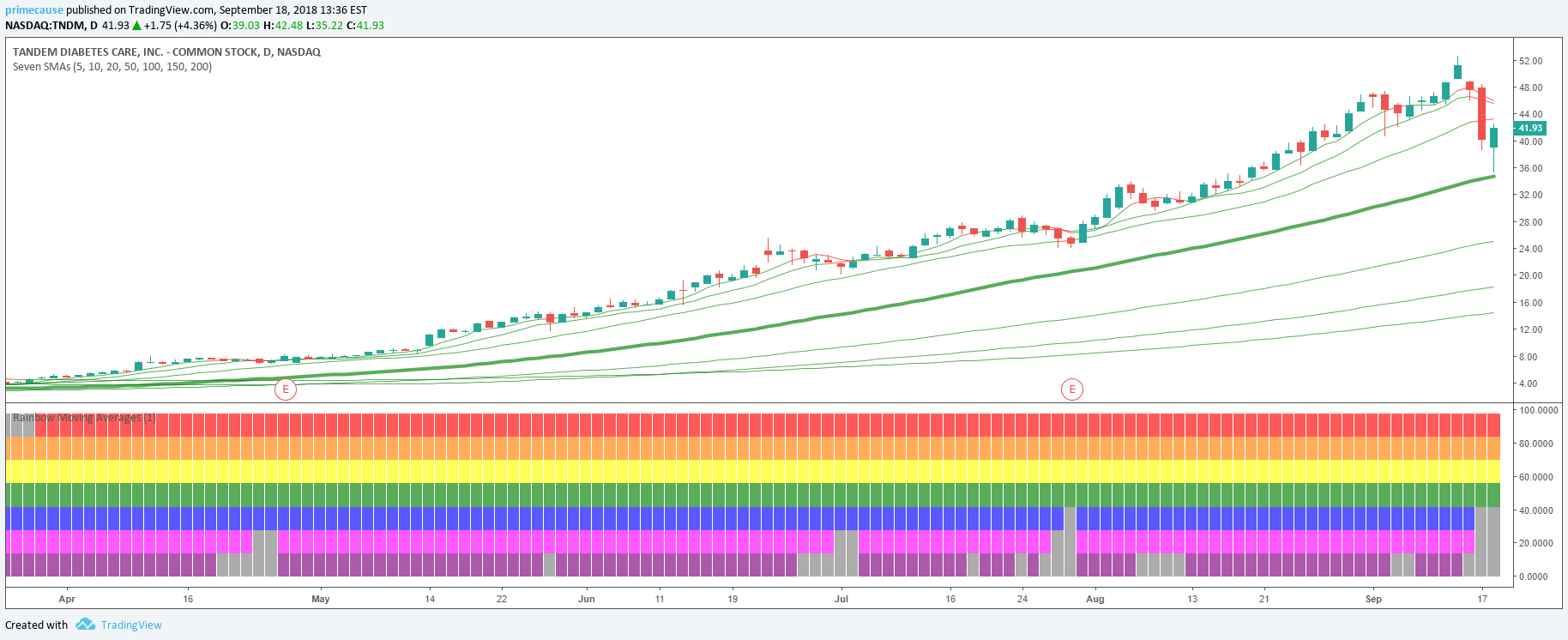Click the O:39.03 open price value
Viewport: 1568px width, 640px height.
pyautogui.click(x=240, y=26)
